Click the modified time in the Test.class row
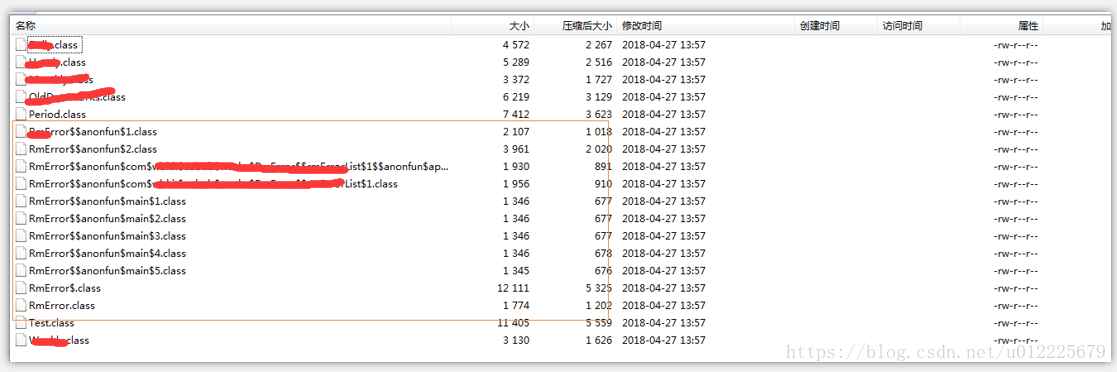The image size is (1117, 372). 664,323
